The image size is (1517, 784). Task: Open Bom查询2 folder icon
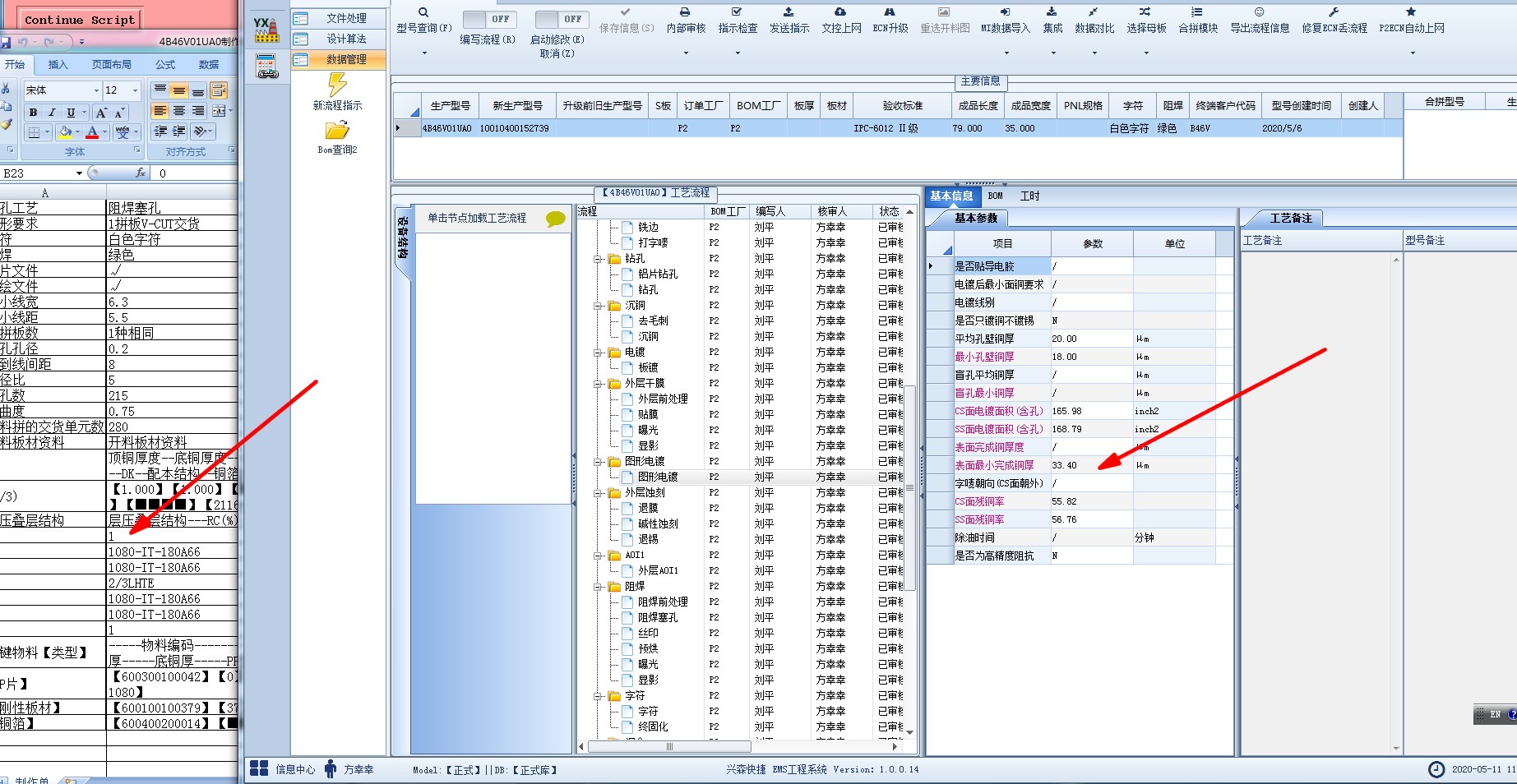[x=337, y=131]
